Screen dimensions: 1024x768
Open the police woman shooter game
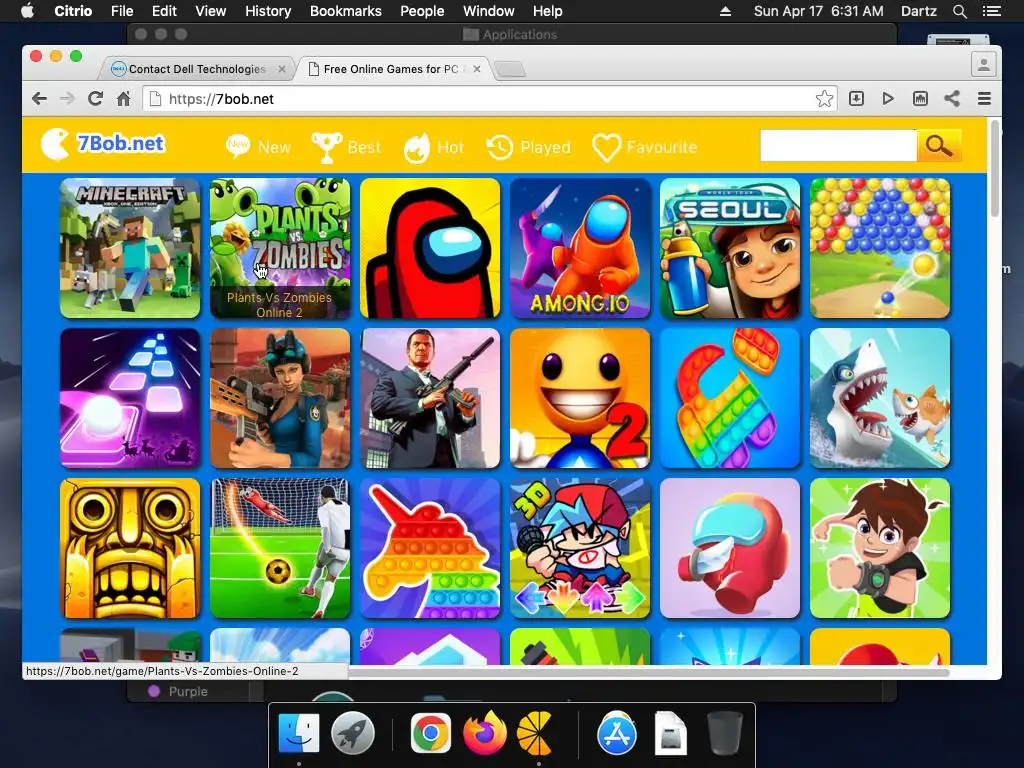tap(280, 398)
